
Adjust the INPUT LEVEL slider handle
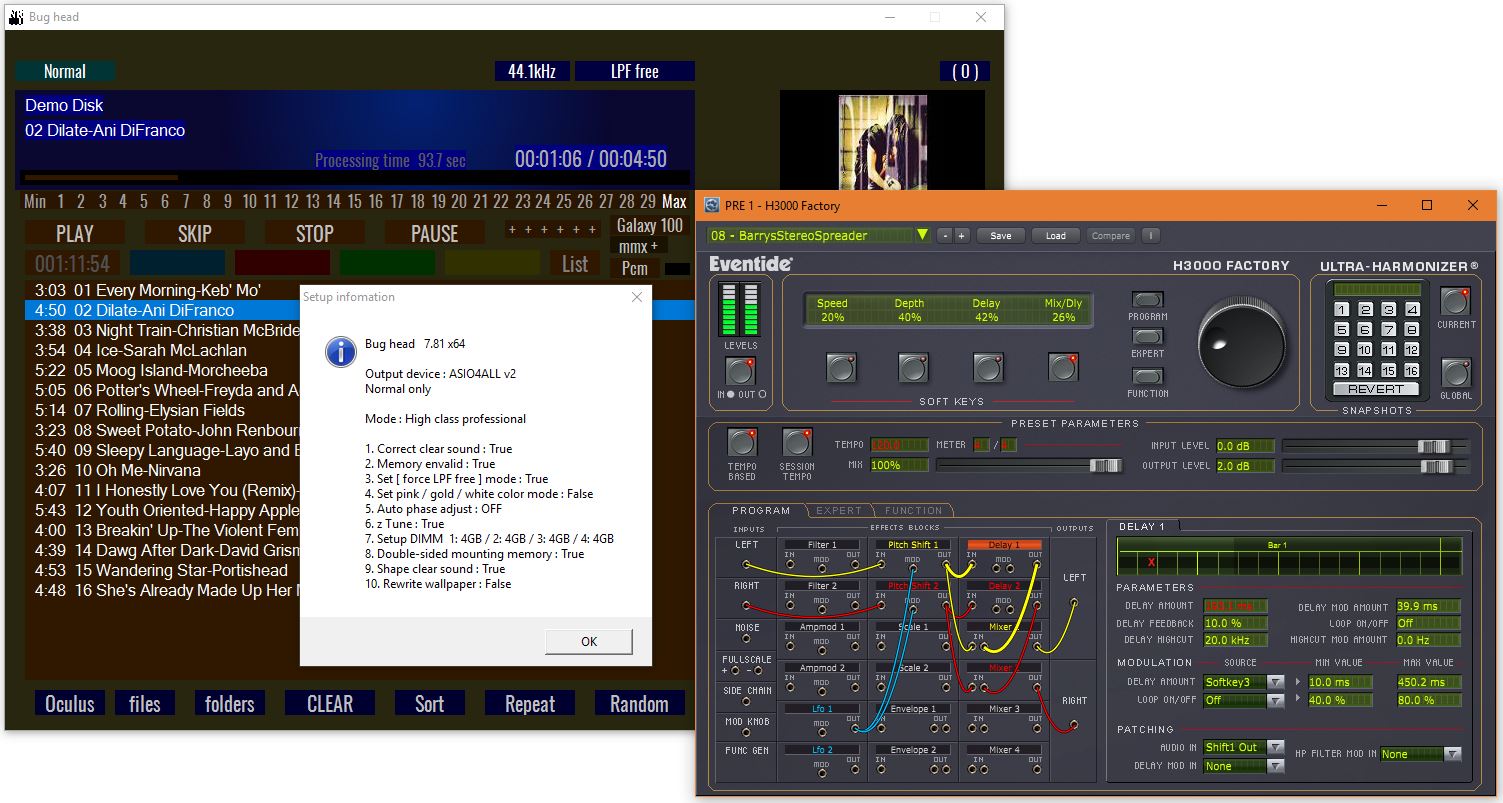click(1434, 446)
